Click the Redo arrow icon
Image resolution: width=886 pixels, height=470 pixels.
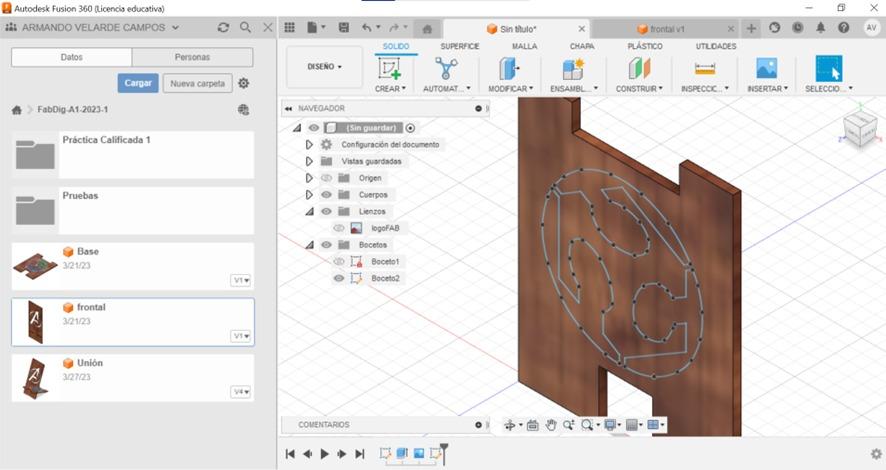(x=394, y=27)
